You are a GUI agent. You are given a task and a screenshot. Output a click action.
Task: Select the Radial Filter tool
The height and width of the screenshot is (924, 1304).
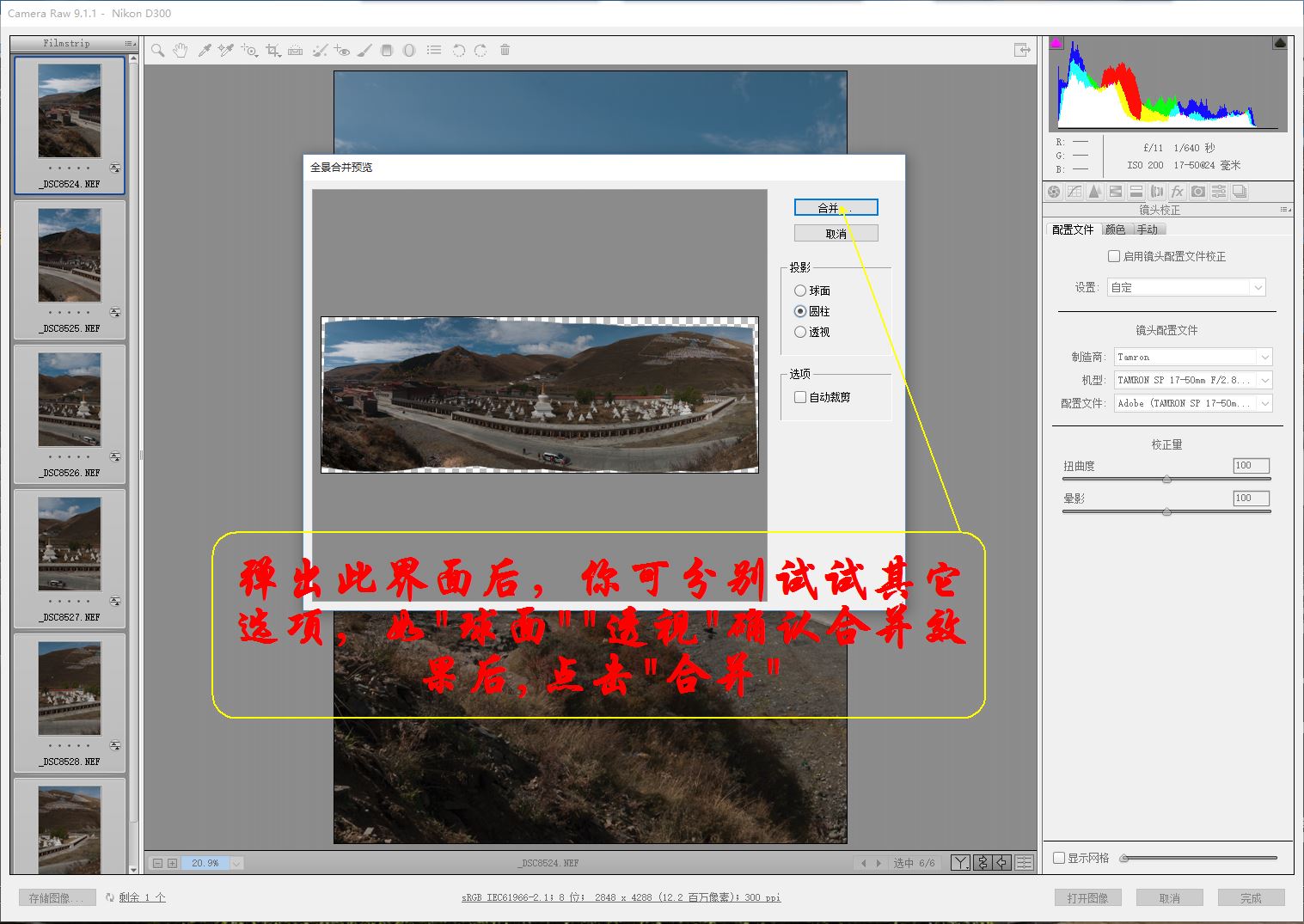(x=409, y=51)
